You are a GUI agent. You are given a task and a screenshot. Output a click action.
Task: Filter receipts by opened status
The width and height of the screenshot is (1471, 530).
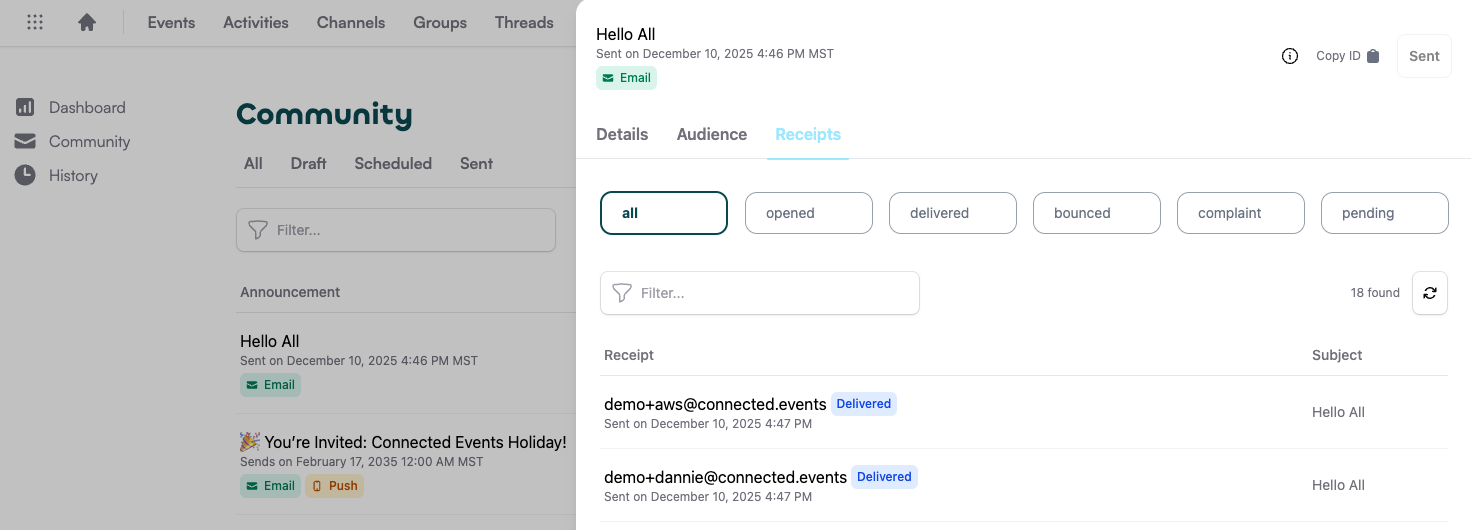coord(808,213)
